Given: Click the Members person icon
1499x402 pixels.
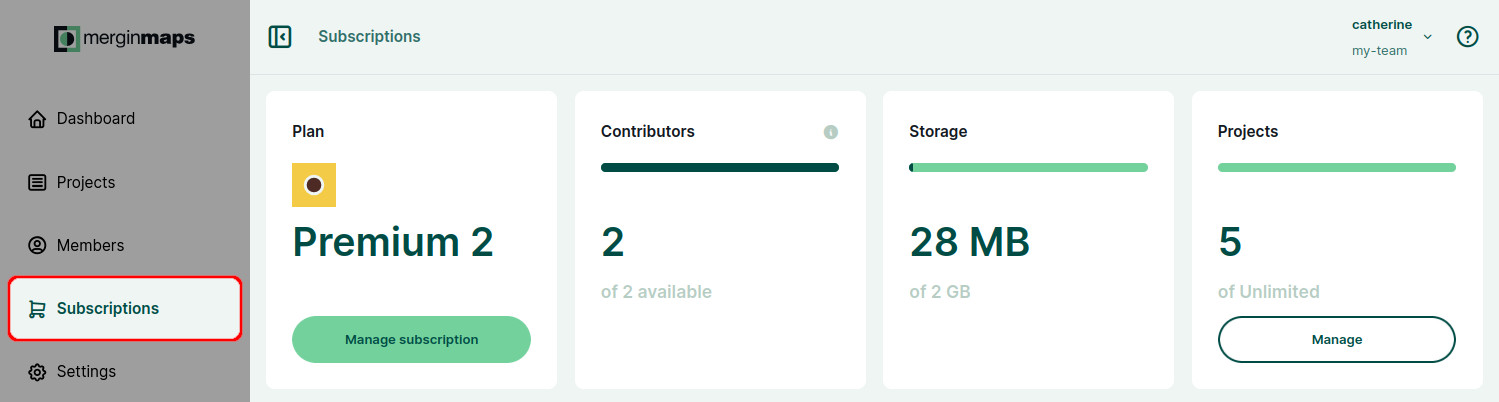Looking at the screenshot, I should coord(37,246).
